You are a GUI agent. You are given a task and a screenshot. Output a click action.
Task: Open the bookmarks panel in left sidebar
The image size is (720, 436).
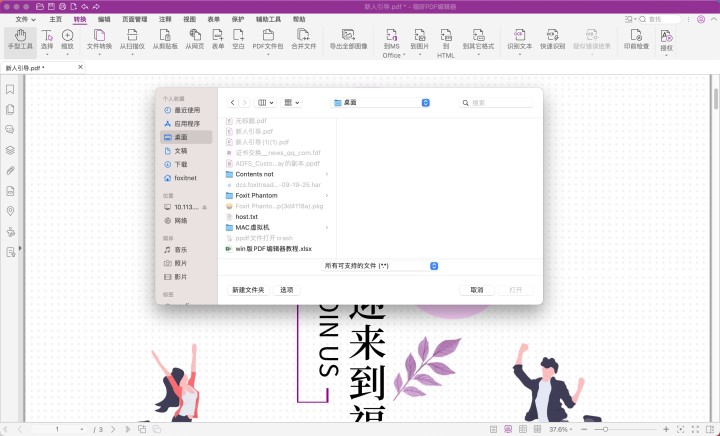pyautogui.click(x=10, y=89)
